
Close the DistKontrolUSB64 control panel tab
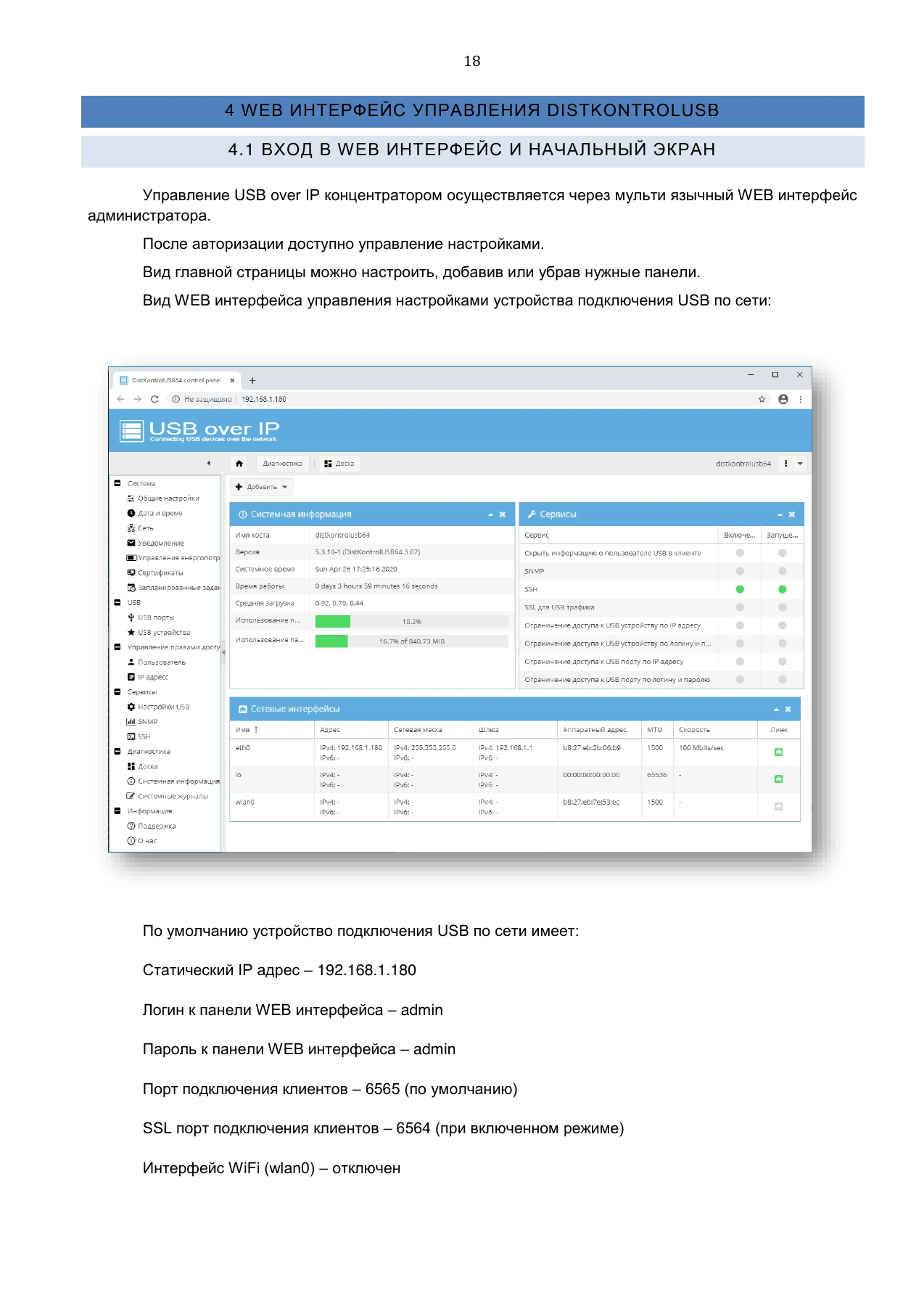[232, 380]
